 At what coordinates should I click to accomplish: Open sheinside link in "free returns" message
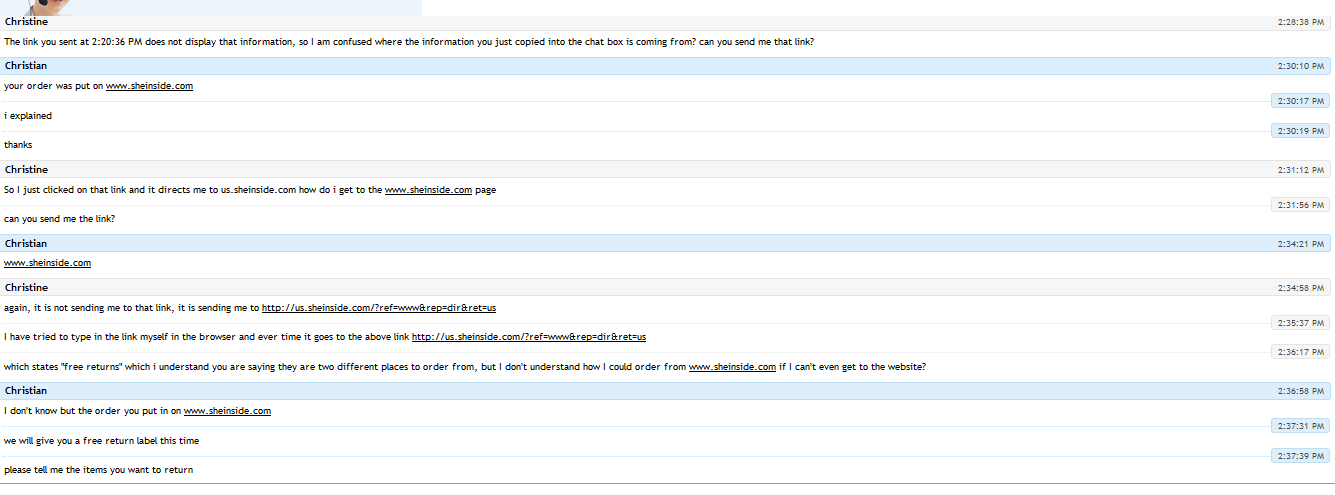click(x=732, y=367)
